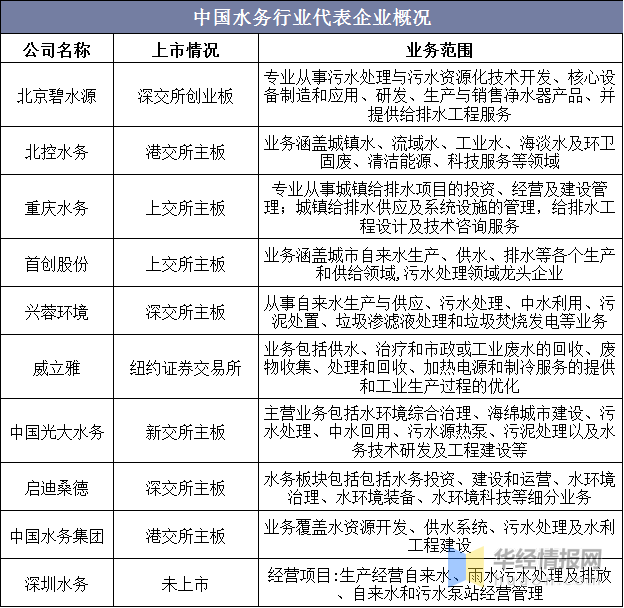The height and width of the screenshot is (608, 624).
Task: Select the 公司名称 column header
Action: tap(57, 50)
